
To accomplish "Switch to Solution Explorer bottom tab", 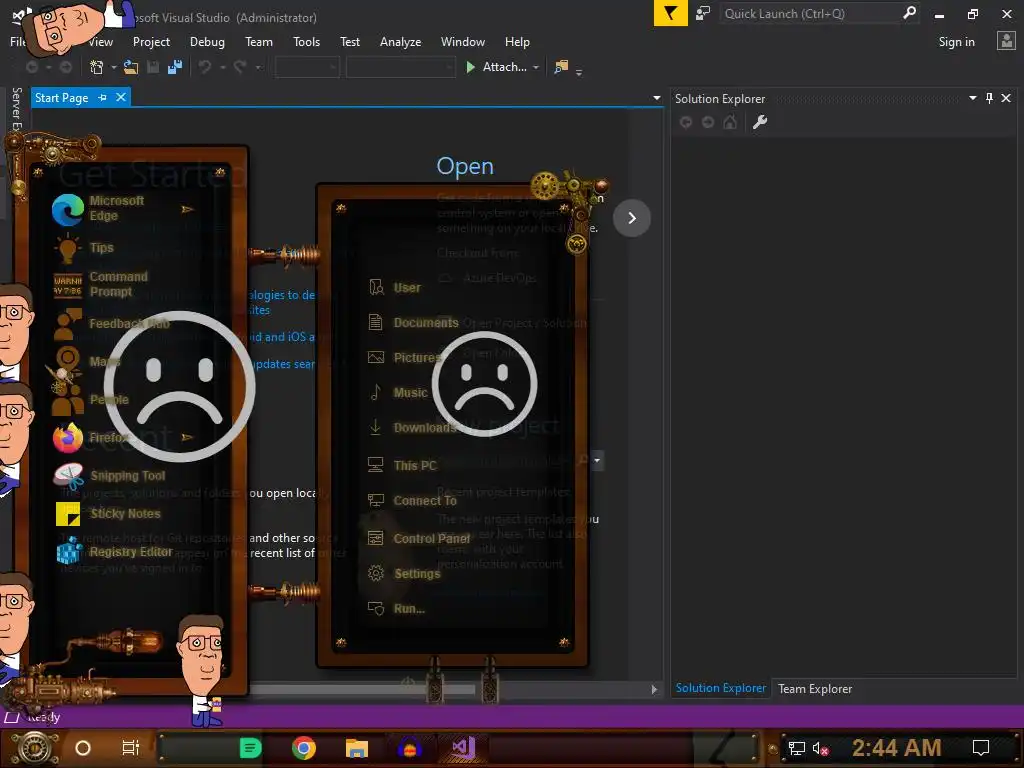I will pyautogui.click(x=720, y=688).
